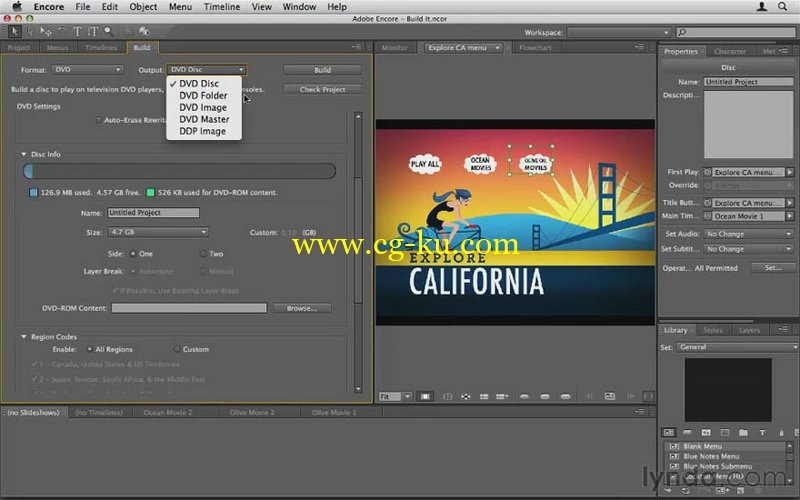Open disc Size 4.7 GB dropdown
800x500 pixels.
tap(158, 232)
